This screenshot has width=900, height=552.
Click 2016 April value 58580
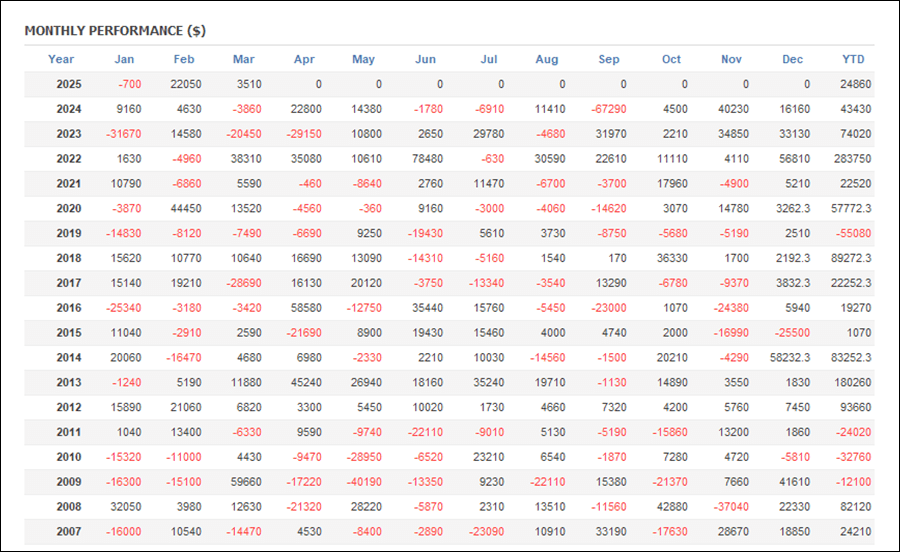click(x=306, y=308)
